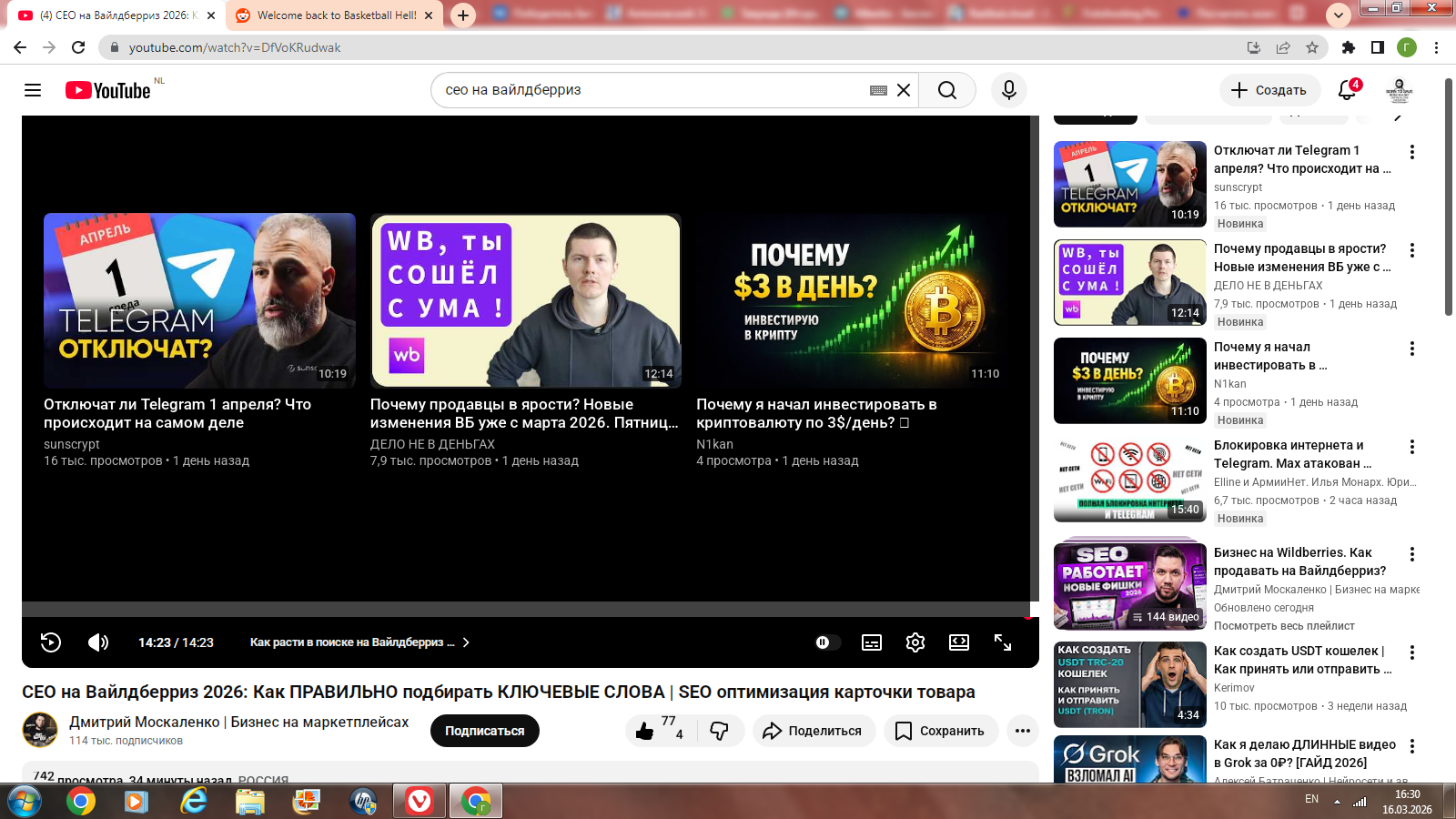Open options menu for "Как я делаю ДЛИННЫЕ видео"
The image size is (1456, 819).
(1411, 746)
